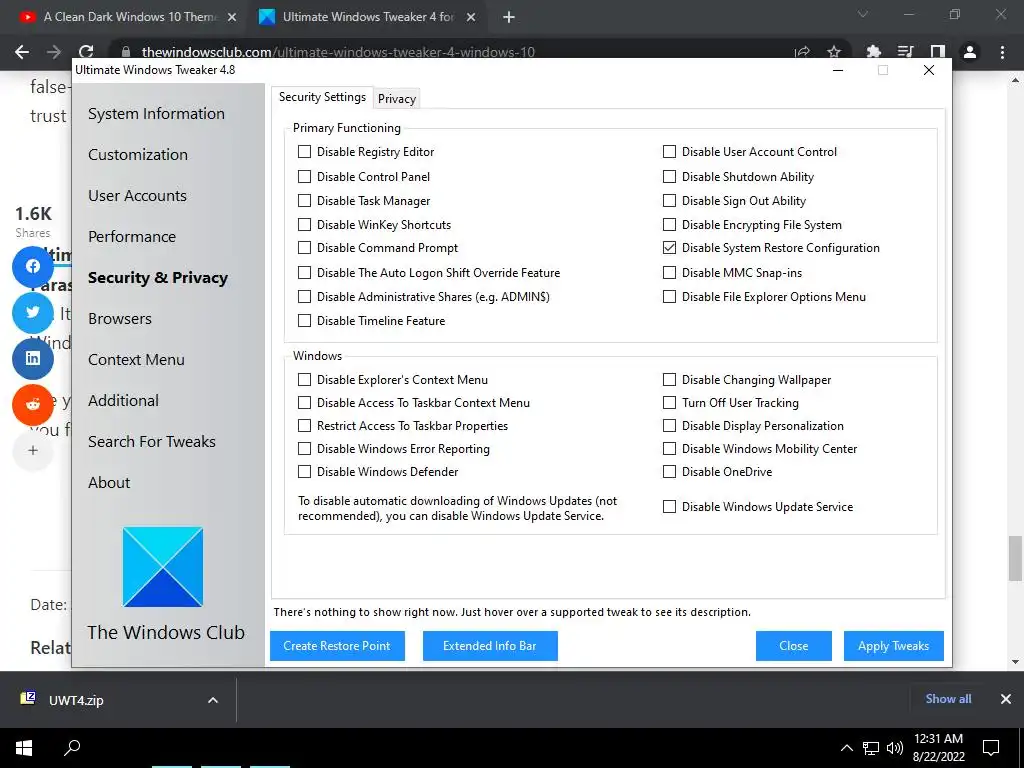
Task: Check Turn Off User Tracking
Action: (669, 402)
